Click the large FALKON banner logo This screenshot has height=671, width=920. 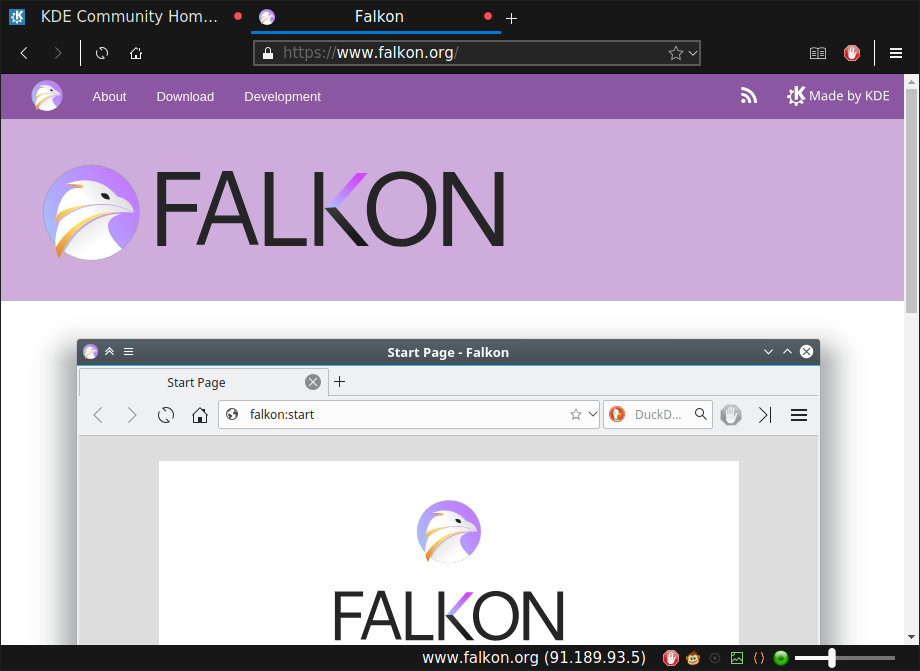pos(274,212)
